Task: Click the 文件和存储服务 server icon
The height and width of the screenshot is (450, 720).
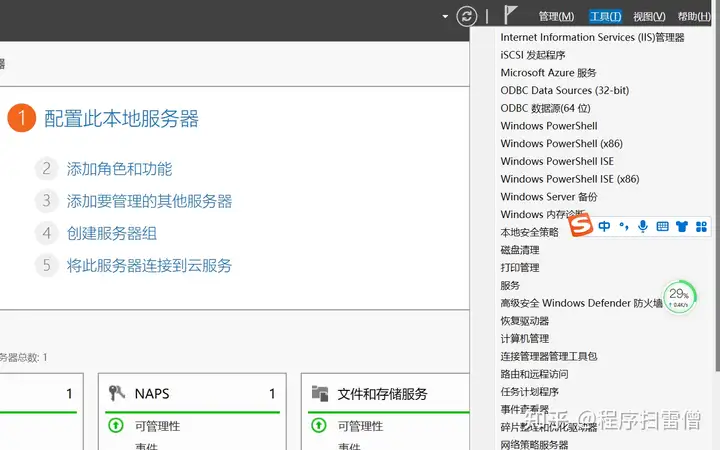Action: [320, 394]
